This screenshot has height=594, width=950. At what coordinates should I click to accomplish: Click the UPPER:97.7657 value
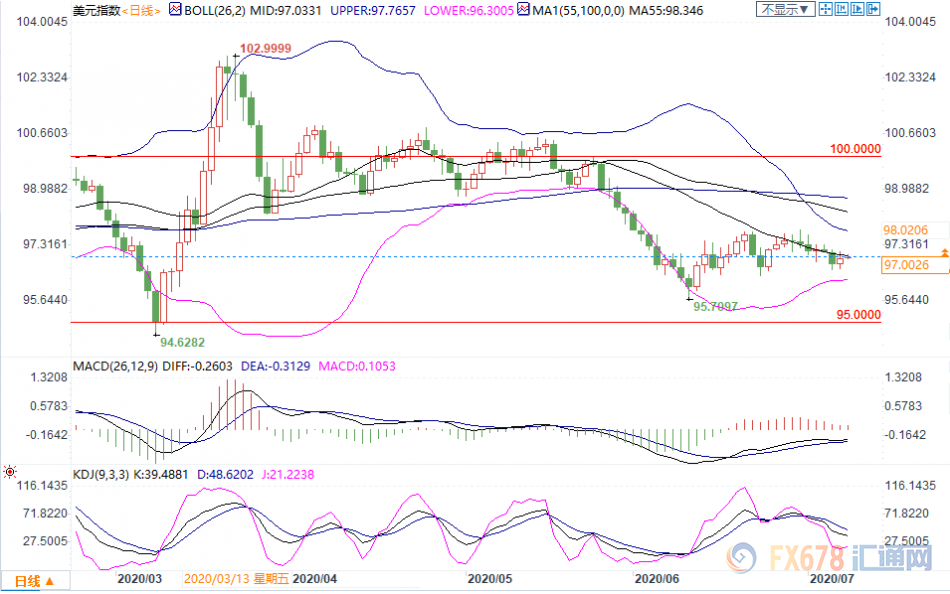pyautogui.click(x=373, y=10)
